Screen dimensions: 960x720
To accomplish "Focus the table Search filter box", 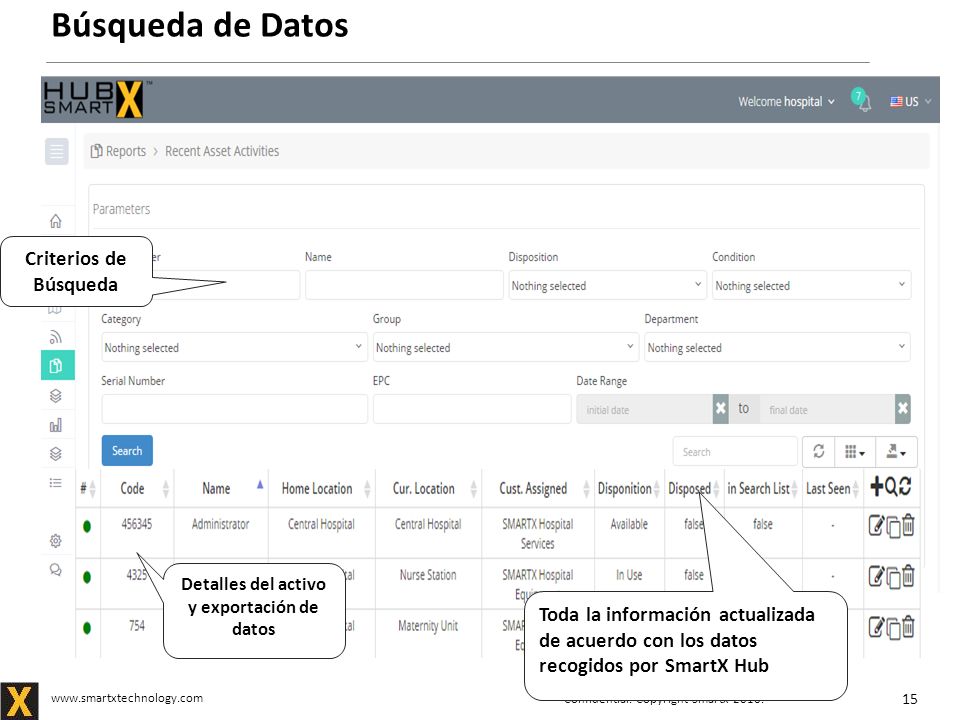I will click(x=735, y=452).
